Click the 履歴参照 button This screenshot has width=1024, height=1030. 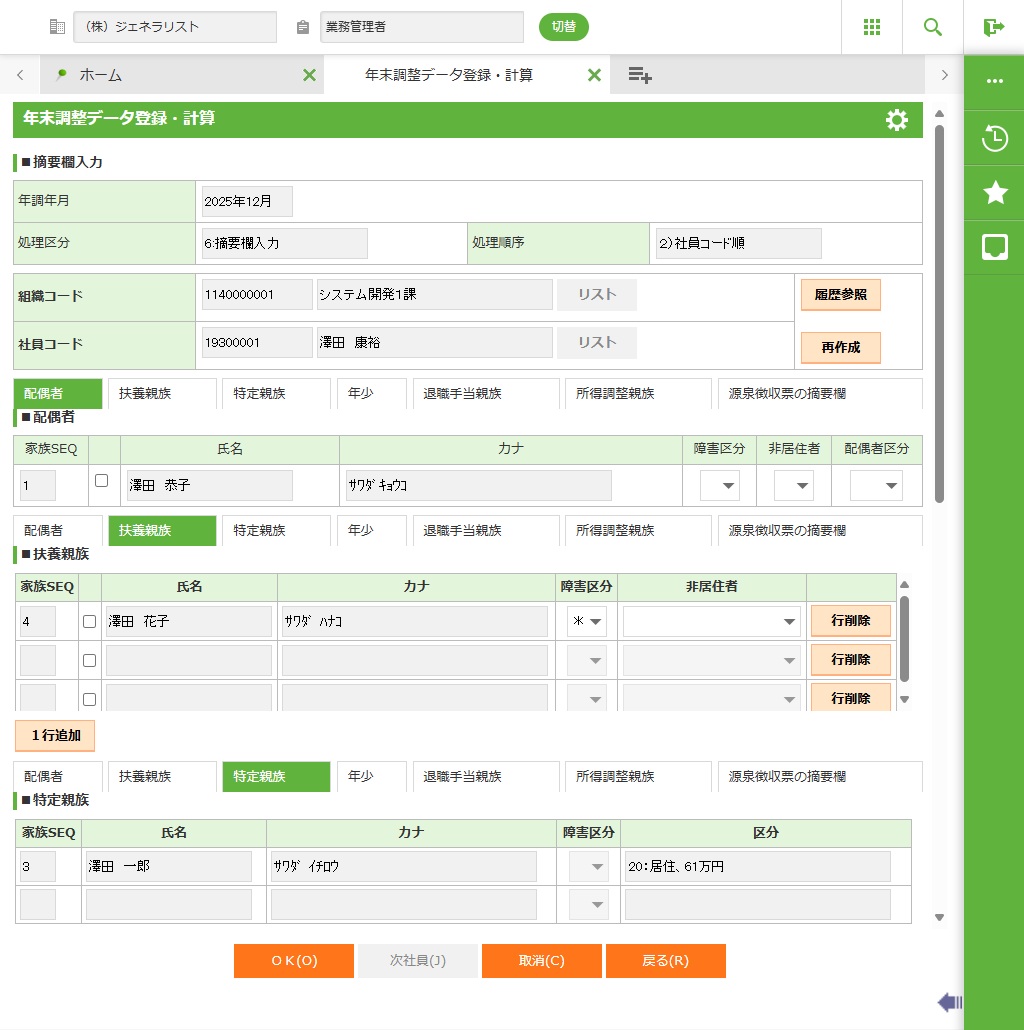pyautogui.click(x=840, y=295)
